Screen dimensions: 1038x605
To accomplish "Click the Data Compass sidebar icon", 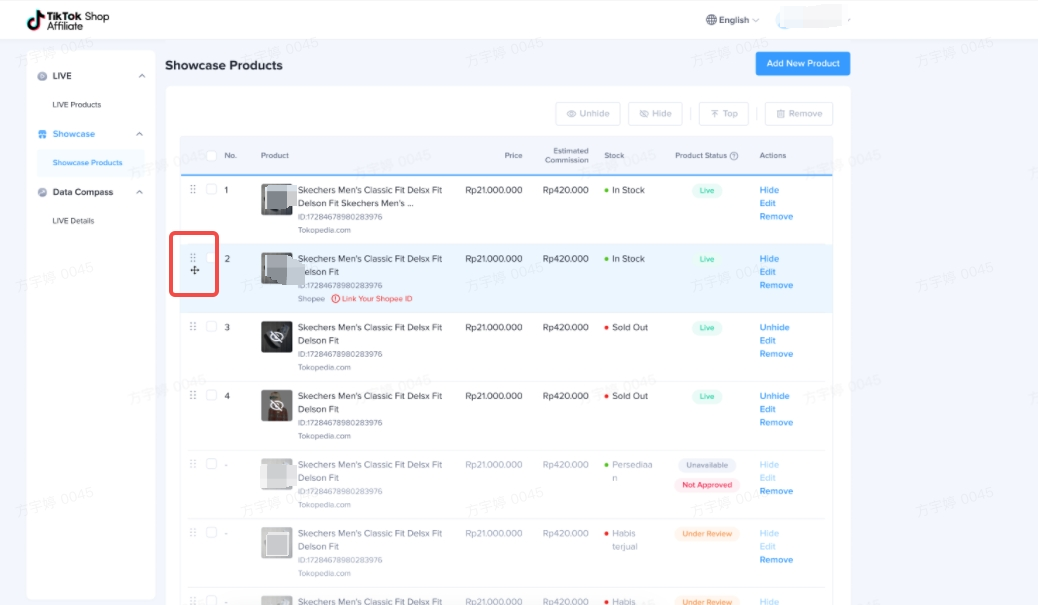I will [x=42, y=192].
